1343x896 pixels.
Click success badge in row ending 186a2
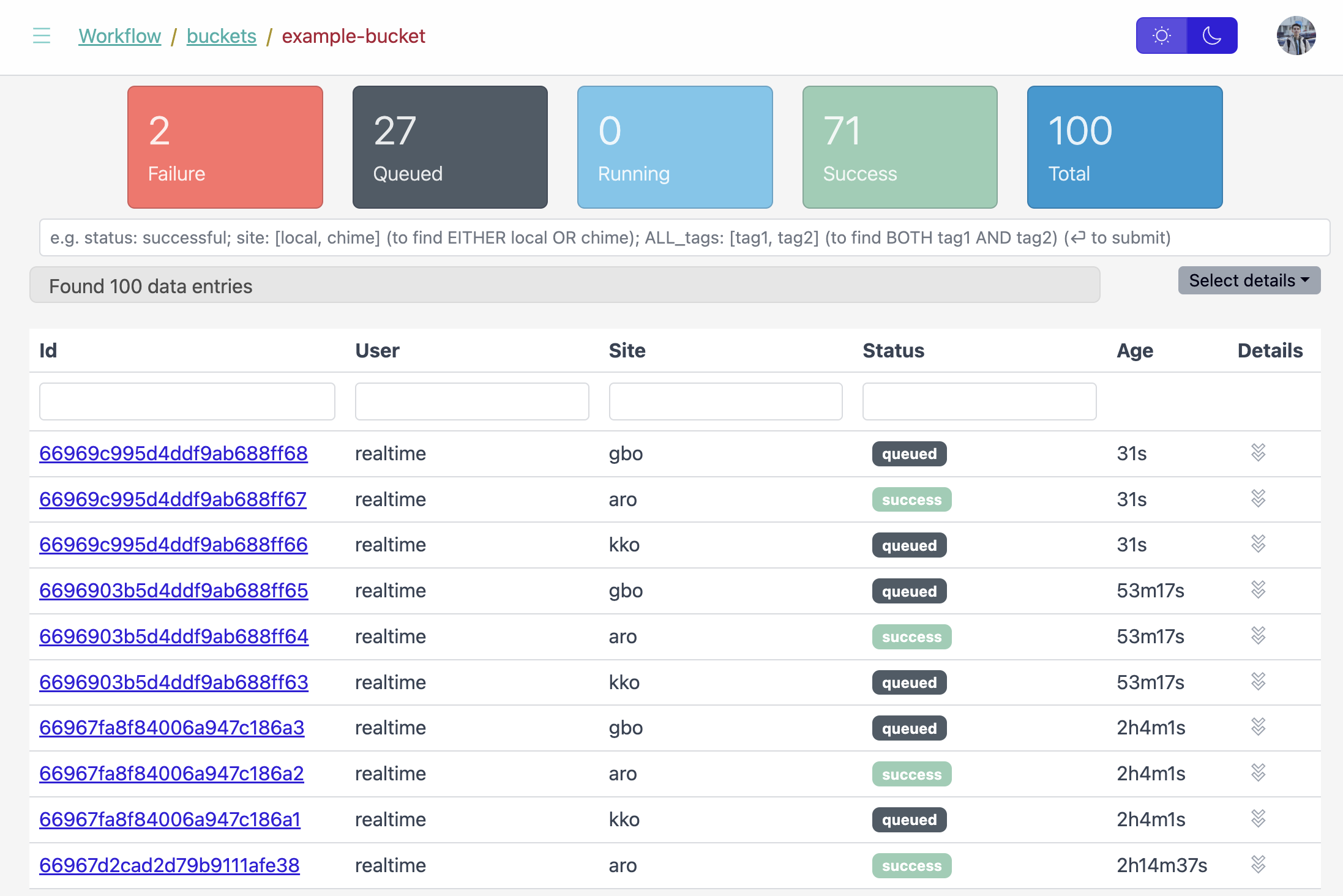coord(911,774)
